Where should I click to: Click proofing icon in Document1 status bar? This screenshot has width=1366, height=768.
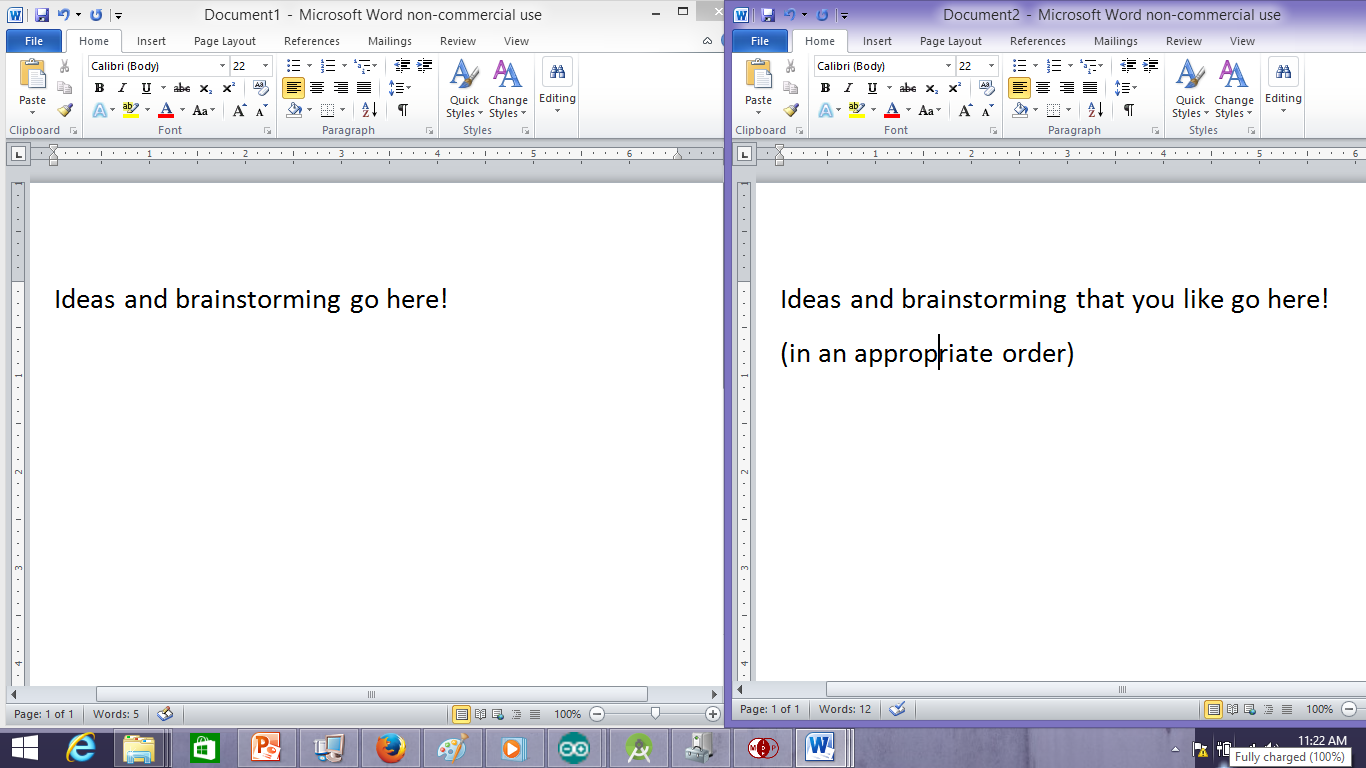pyautogui.click(x=165, y=713)
